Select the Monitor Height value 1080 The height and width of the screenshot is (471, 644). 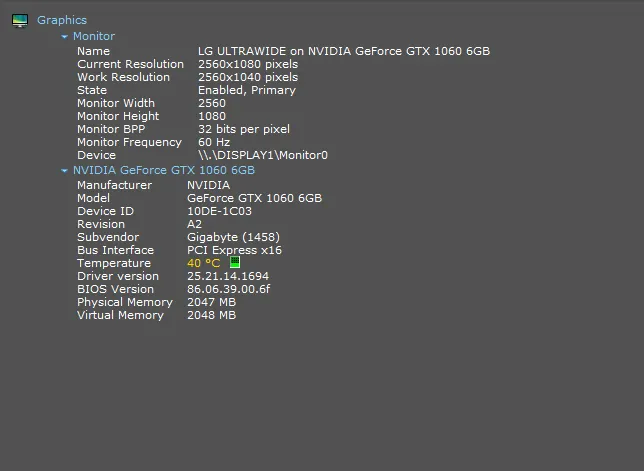tap(212, 116)
